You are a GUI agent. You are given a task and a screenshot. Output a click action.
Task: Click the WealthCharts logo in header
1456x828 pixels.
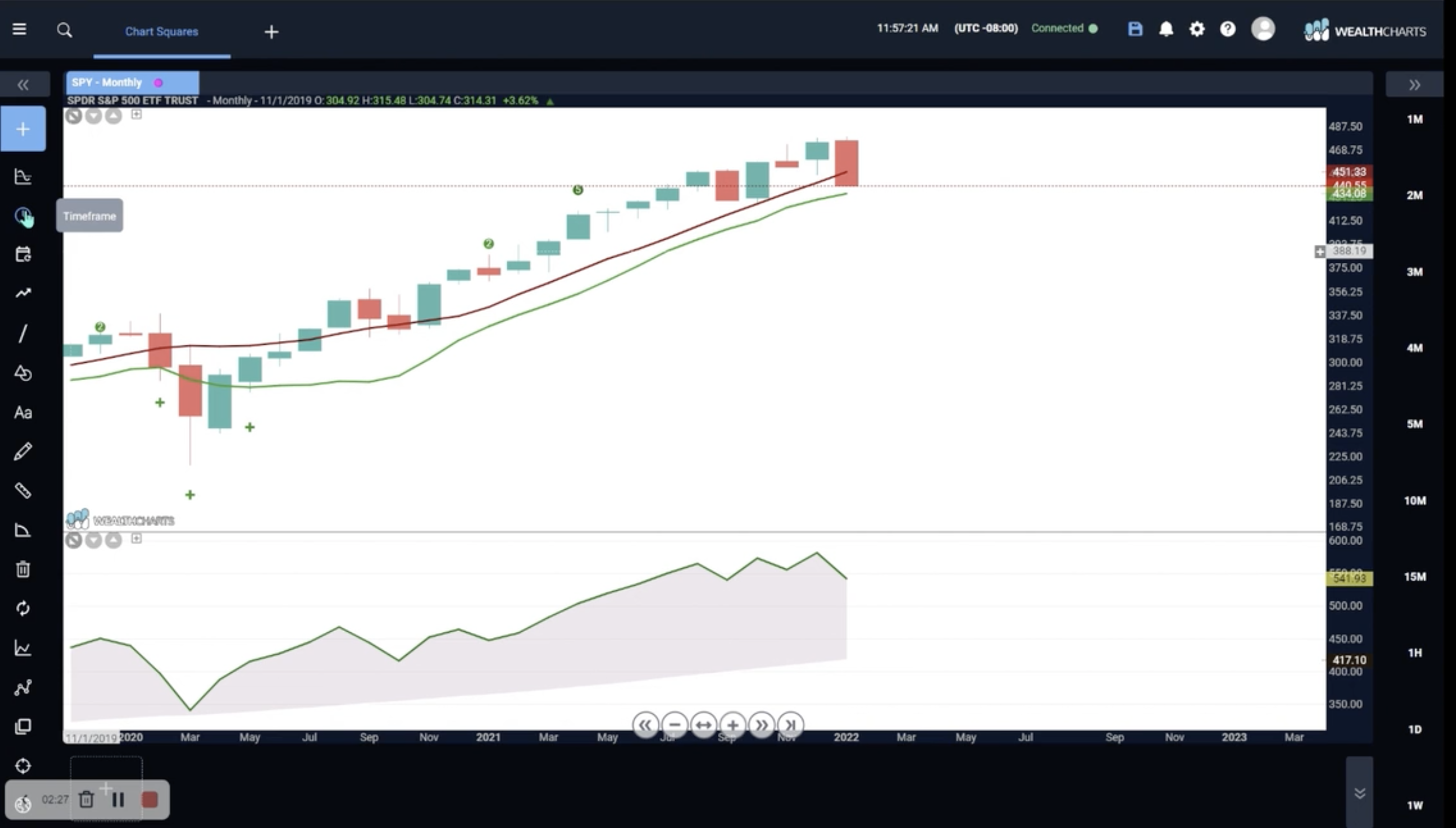[x=1365, y=30]
